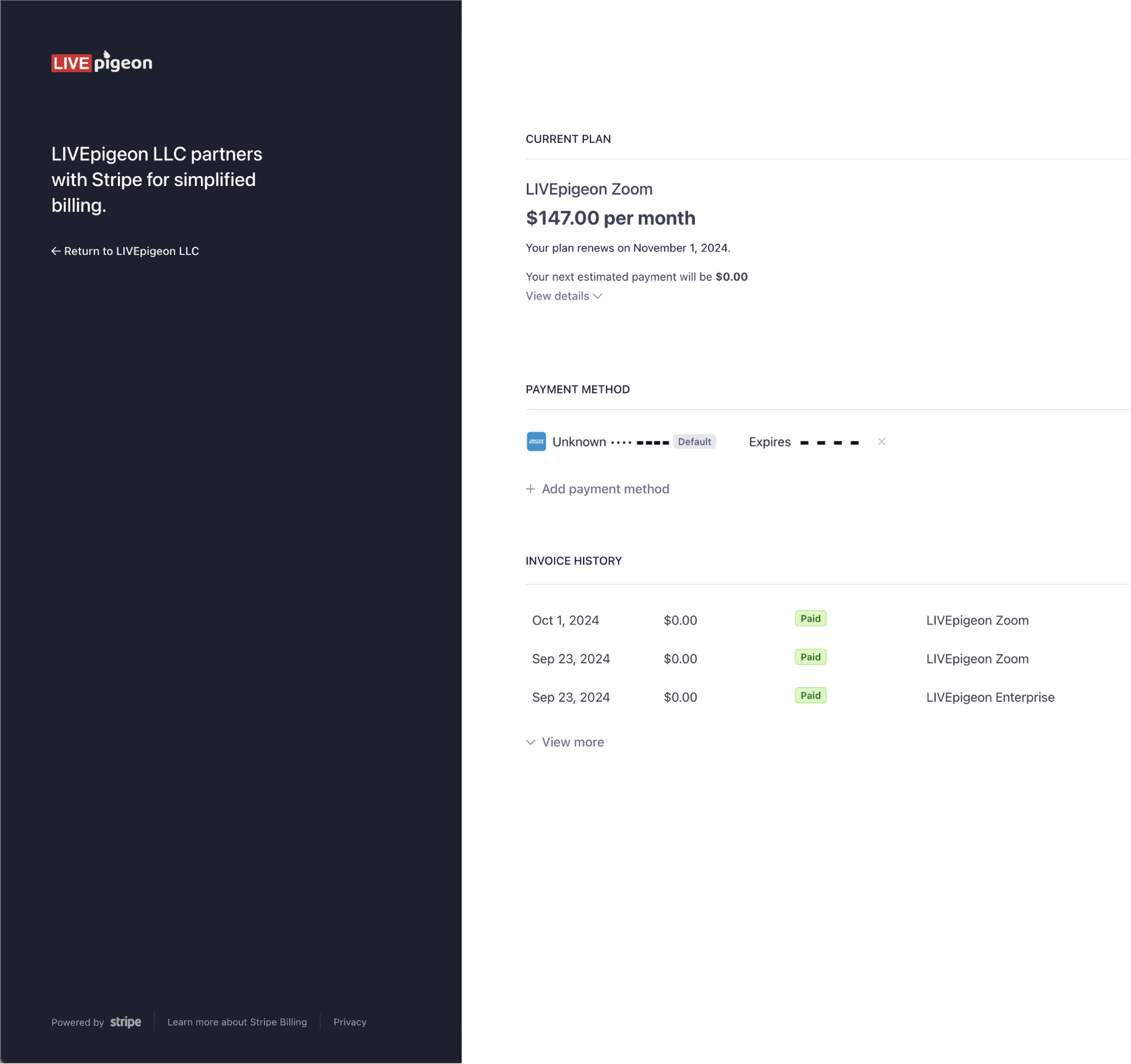Click the PAYMENT METHOD heading
The height and width of the screenshot is (1064, 1131).
click(x=578, y=390)
